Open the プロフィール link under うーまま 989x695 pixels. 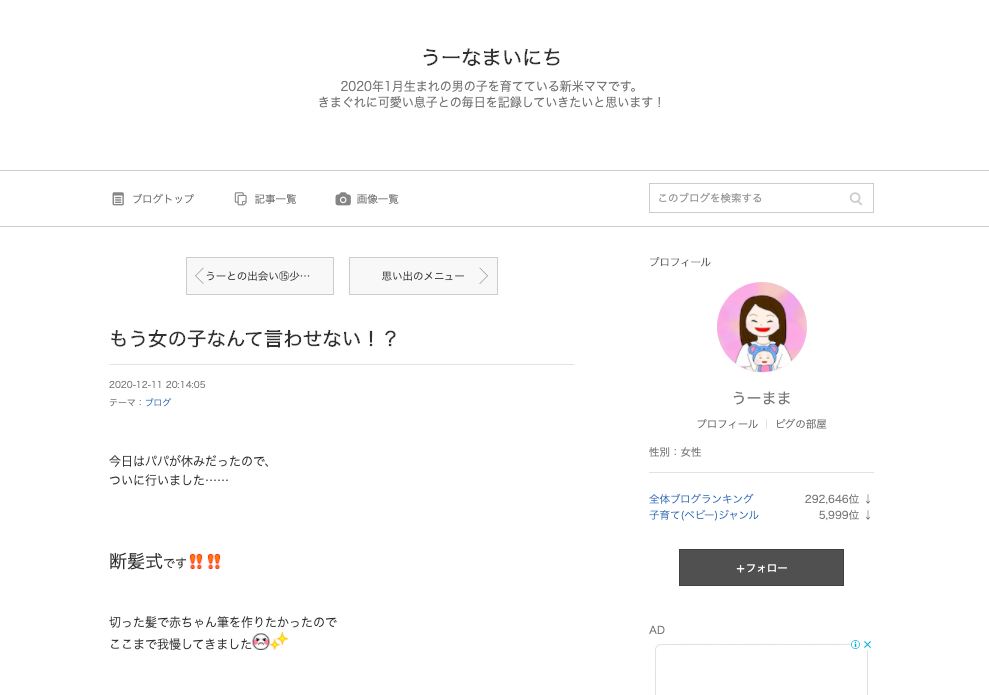pos(727,424)
